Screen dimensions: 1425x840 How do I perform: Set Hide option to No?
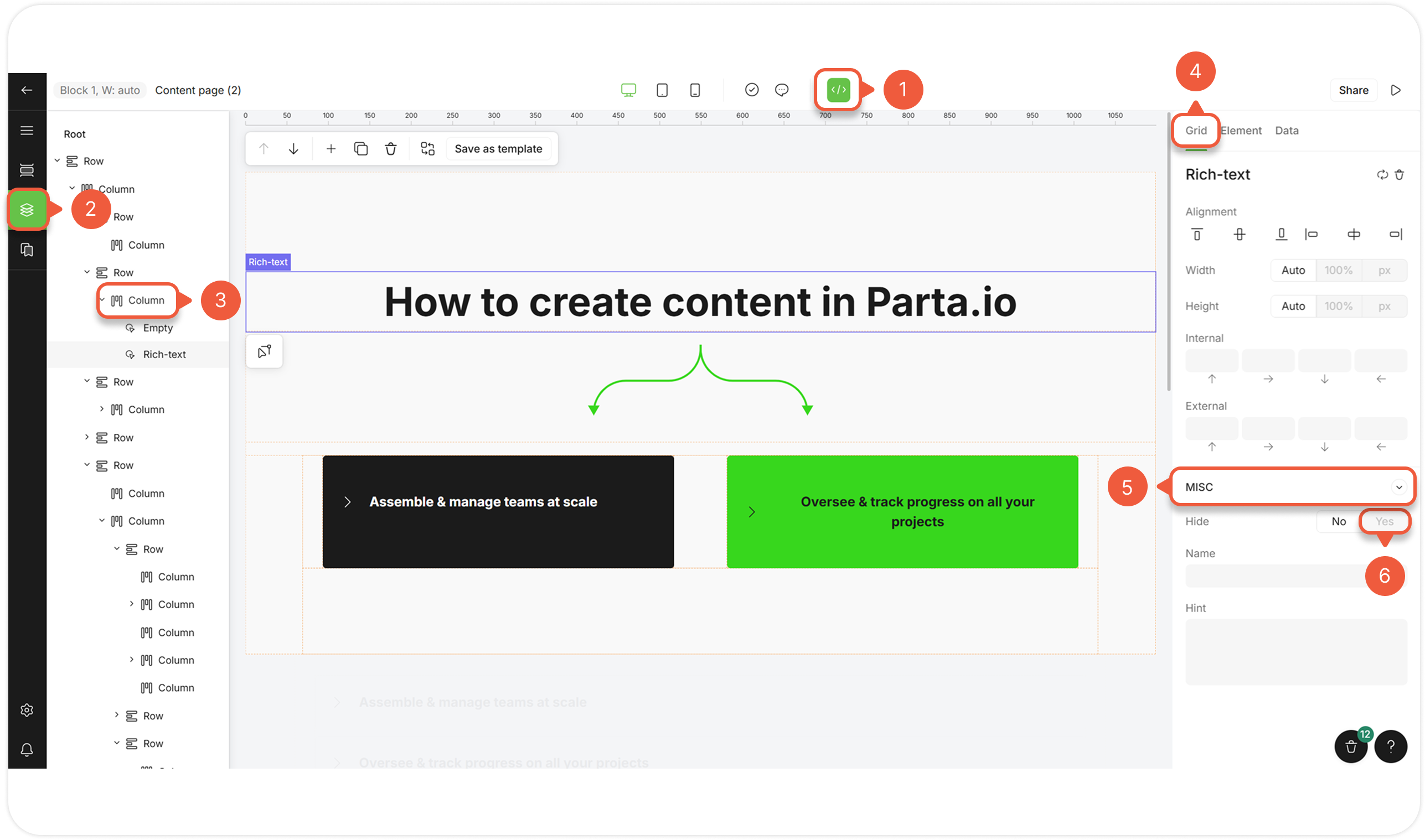tap(1339, 521)
